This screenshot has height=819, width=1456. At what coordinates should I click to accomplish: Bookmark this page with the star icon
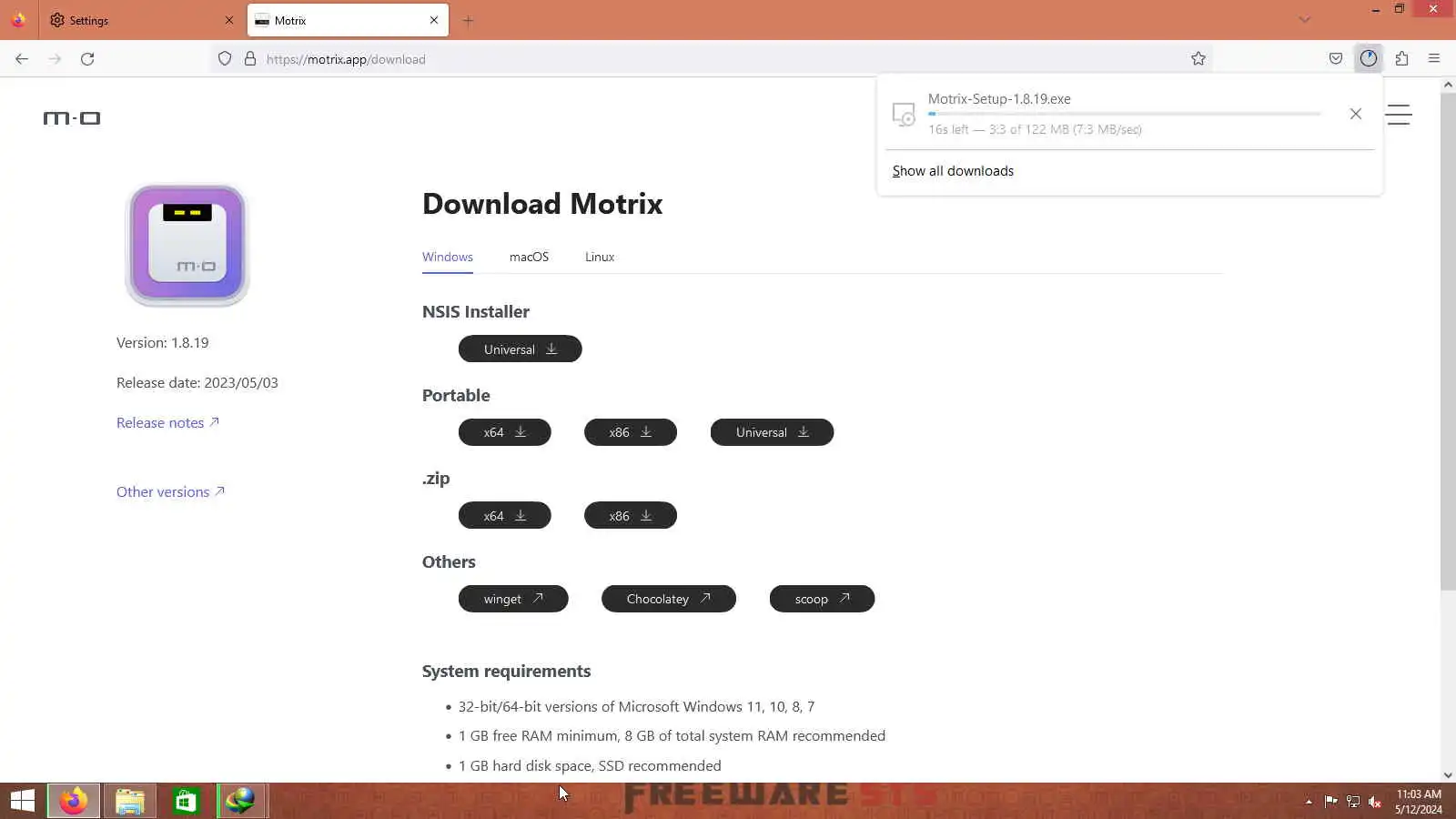1198,59
